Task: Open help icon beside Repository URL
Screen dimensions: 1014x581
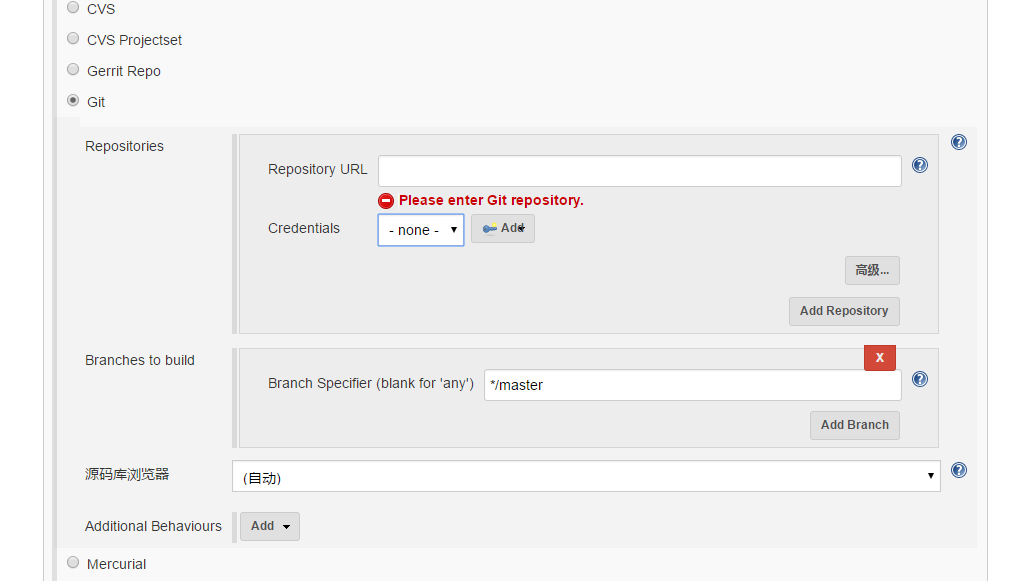Action: coord(920,166)
